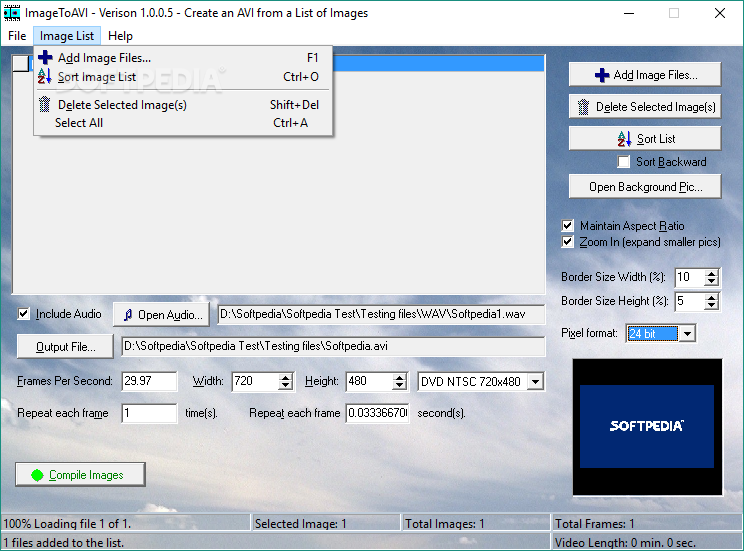Decrease the video Height spinner

pos(400,385)
